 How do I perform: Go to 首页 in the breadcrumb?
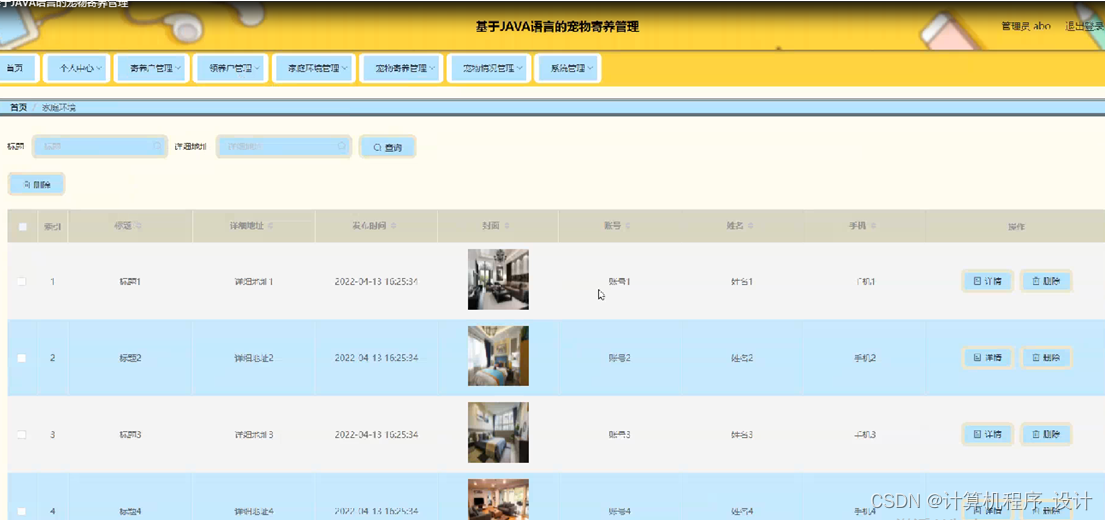click(x=18, y=107)
